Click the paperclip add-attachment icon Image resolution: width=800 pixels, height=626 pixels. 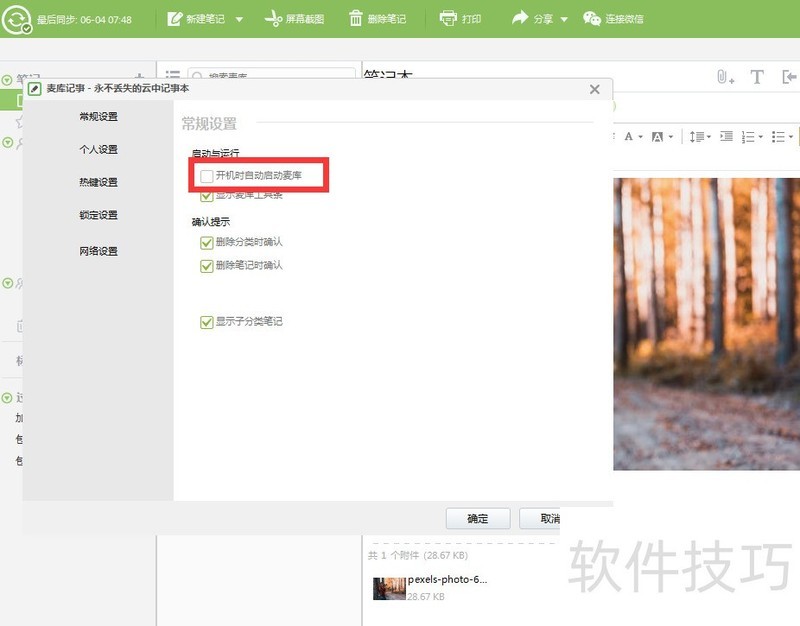coord(725,77)
